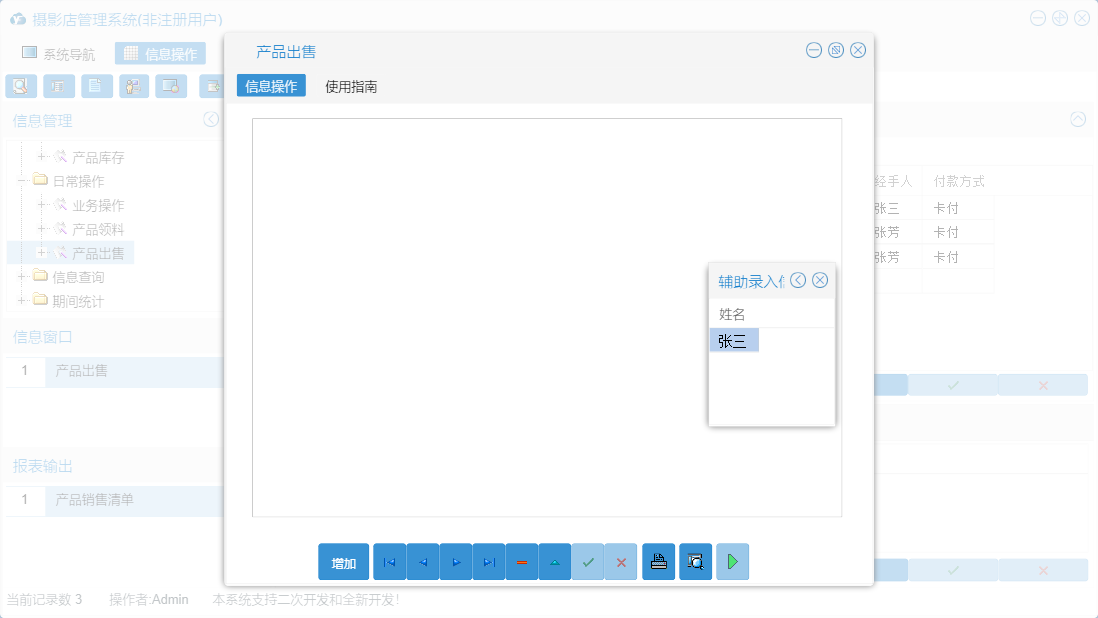Viewport: 1098px width, 618px height.
Task: Switch to the 使用指南 tab
Action: [351, 87]
